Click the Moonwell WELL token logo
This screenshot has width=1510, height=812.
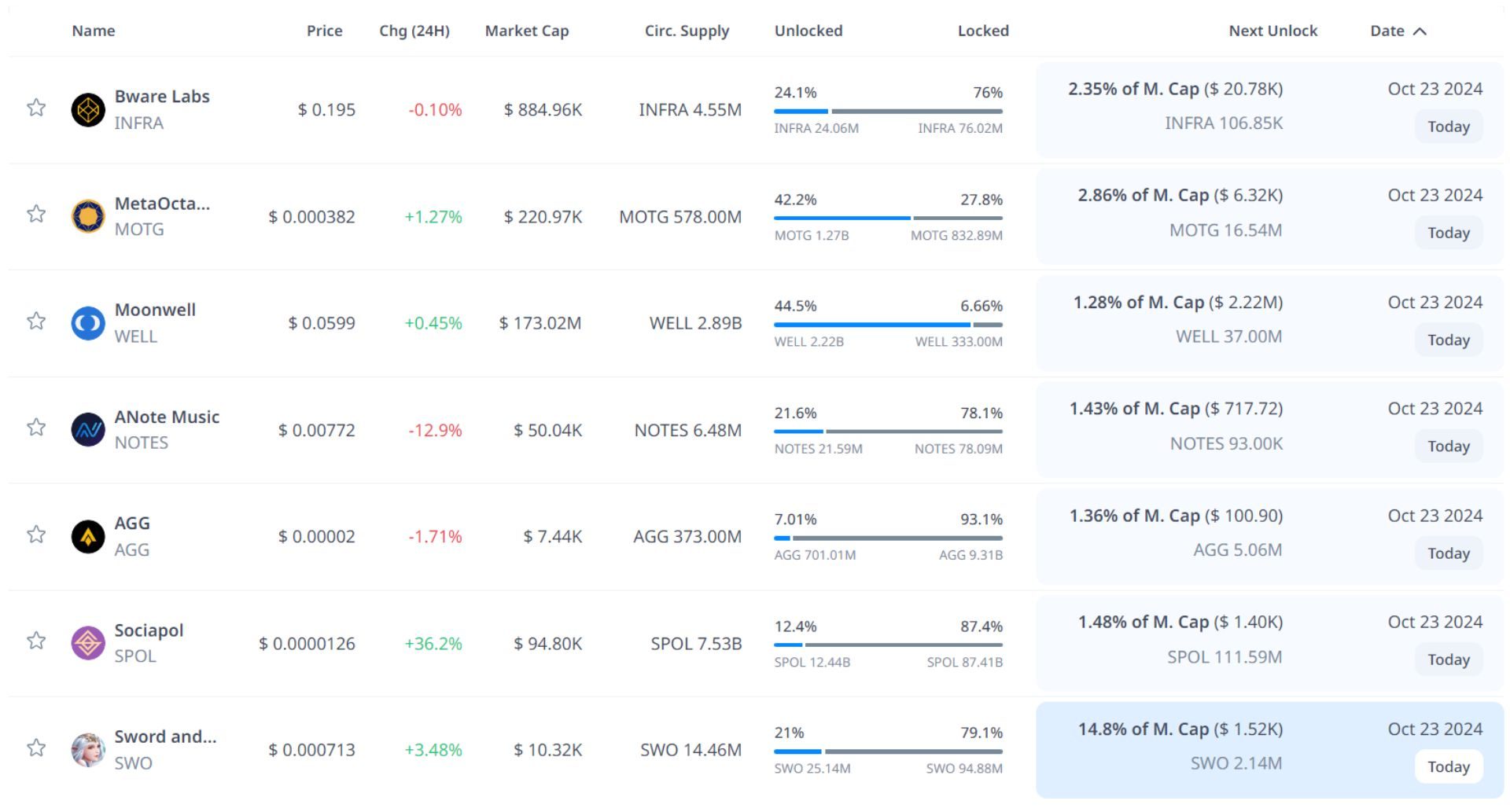(88, 323)
